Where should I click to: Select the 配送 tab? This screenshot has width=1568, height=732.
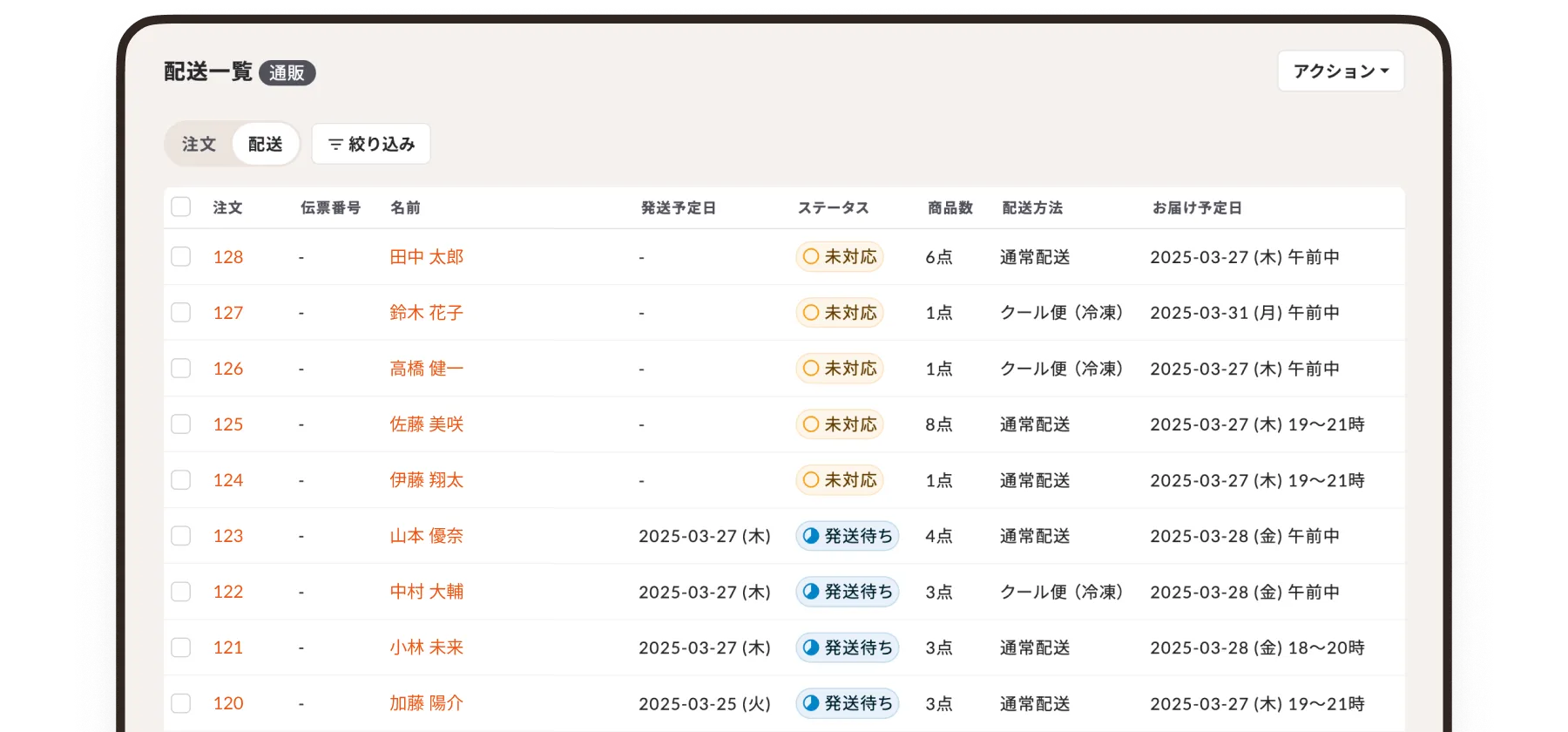tap(266, 145)
